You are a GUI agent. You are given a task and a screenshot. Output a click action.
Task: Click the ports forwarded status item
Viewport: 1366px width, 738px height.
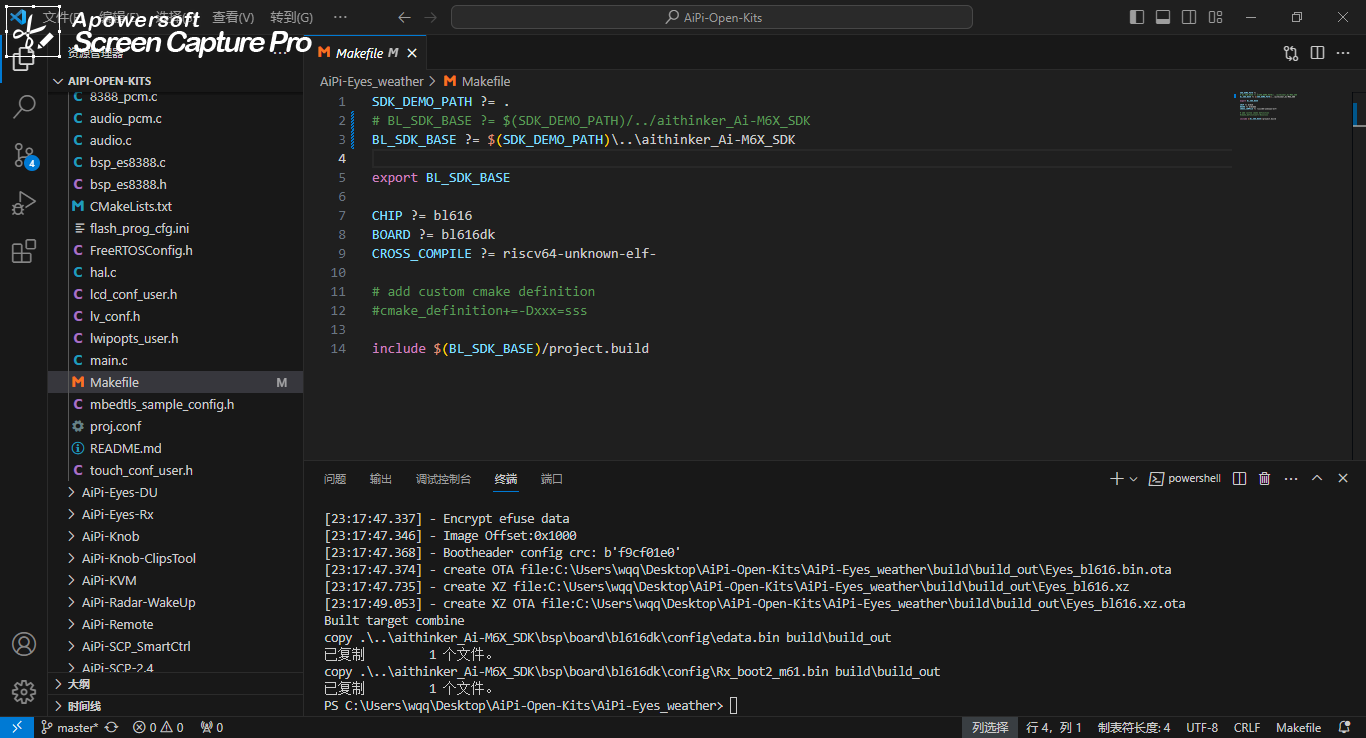(212, 728)
